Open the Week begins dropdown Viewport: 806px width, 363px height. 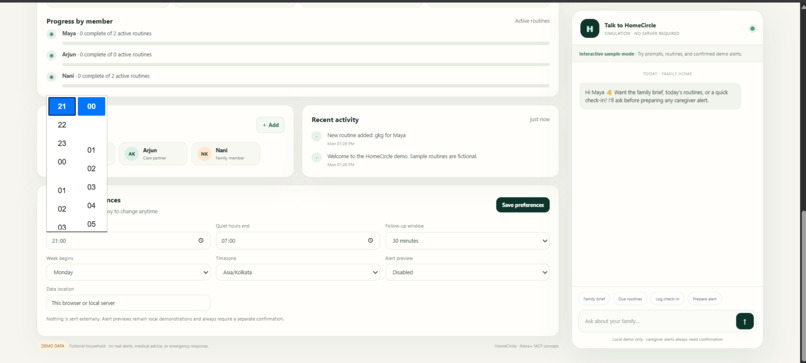(128, 273)
